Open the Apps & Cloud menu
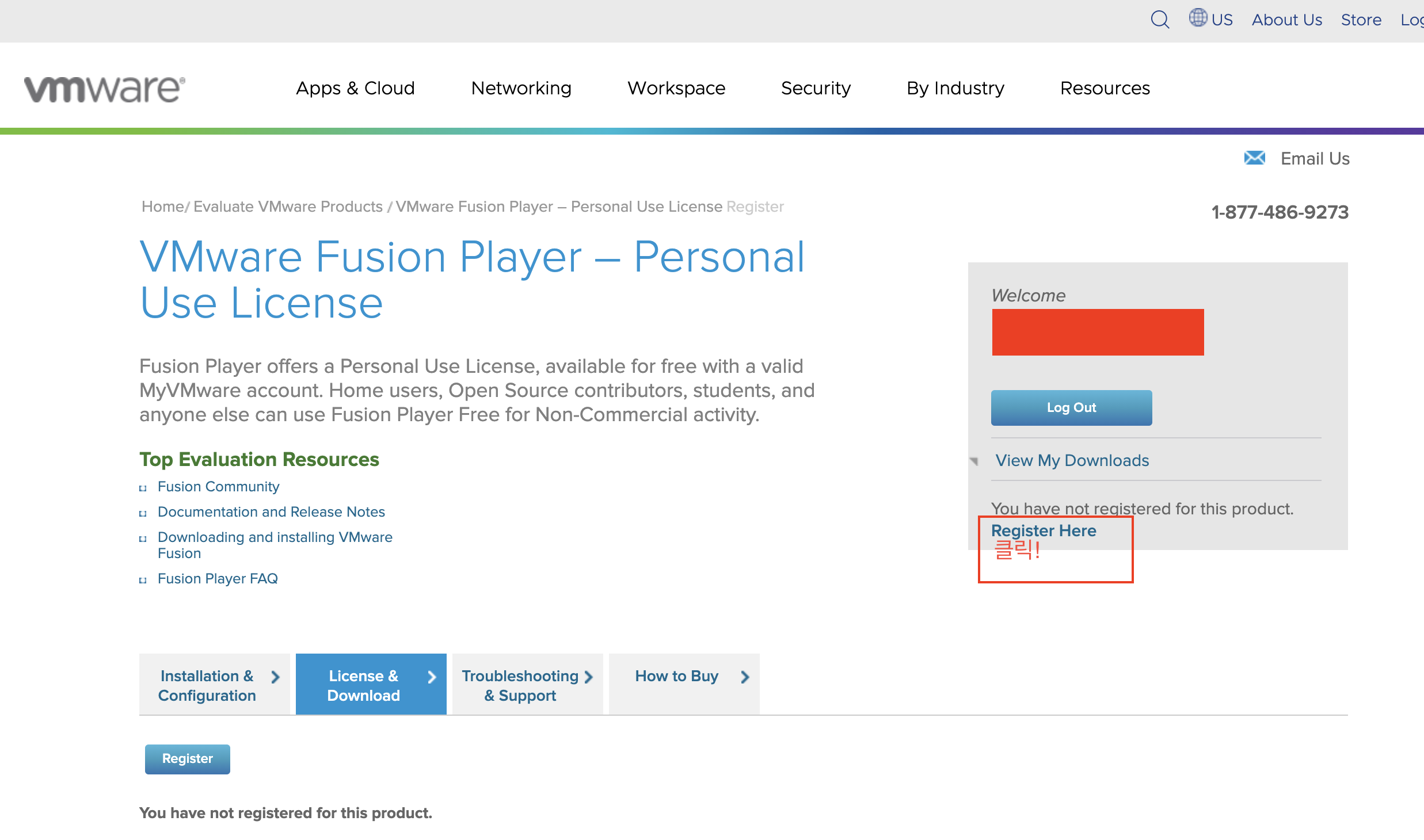Image resolution: width=1424 pixels, height=840 pixels. (x=355, y=88)
